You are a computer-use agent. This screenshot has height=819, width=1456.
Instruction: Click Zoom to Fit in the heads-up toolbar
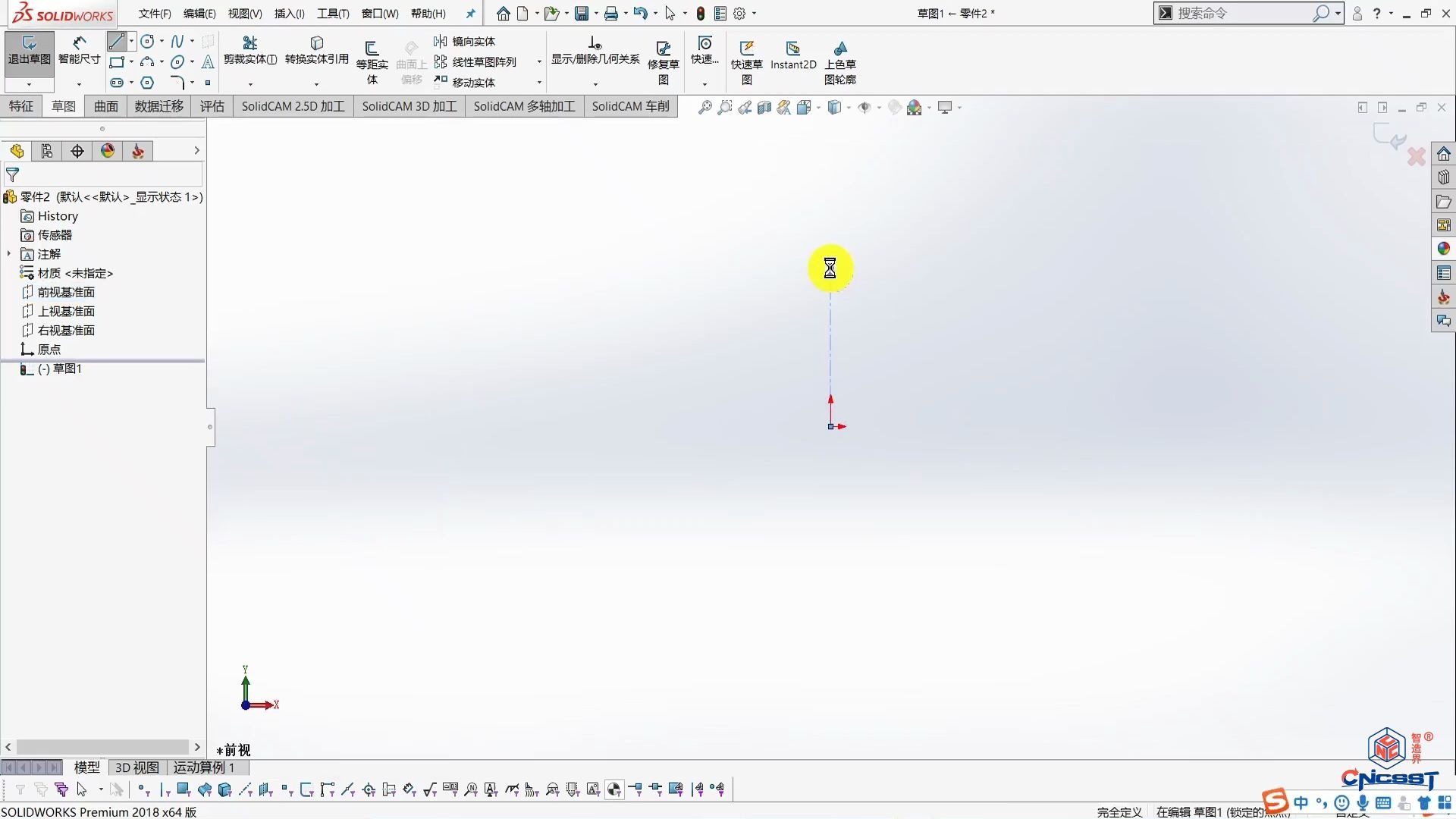[x=704, y=107]
